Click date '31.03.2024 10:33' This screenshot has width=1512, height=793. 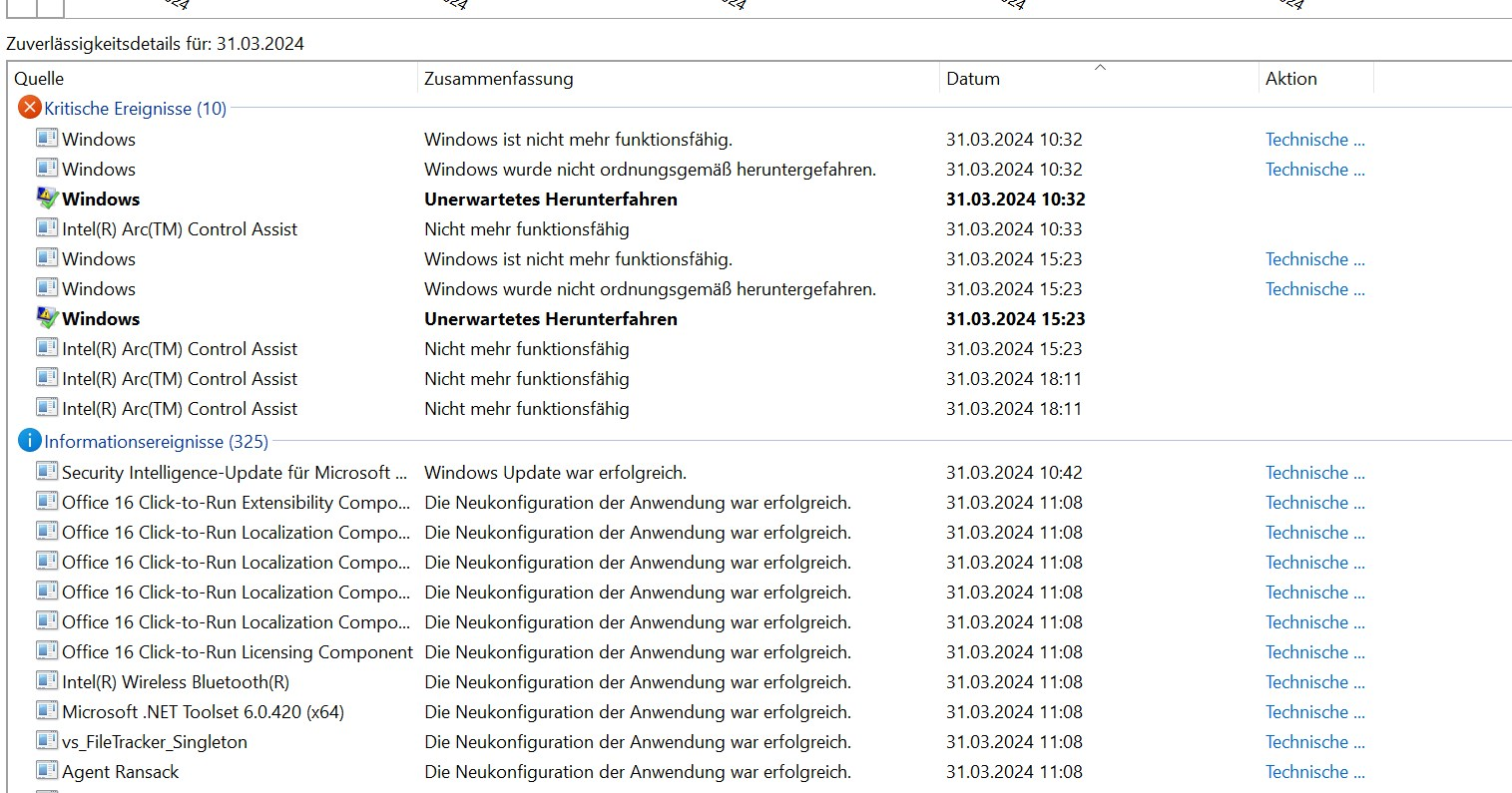[1014, 229]
